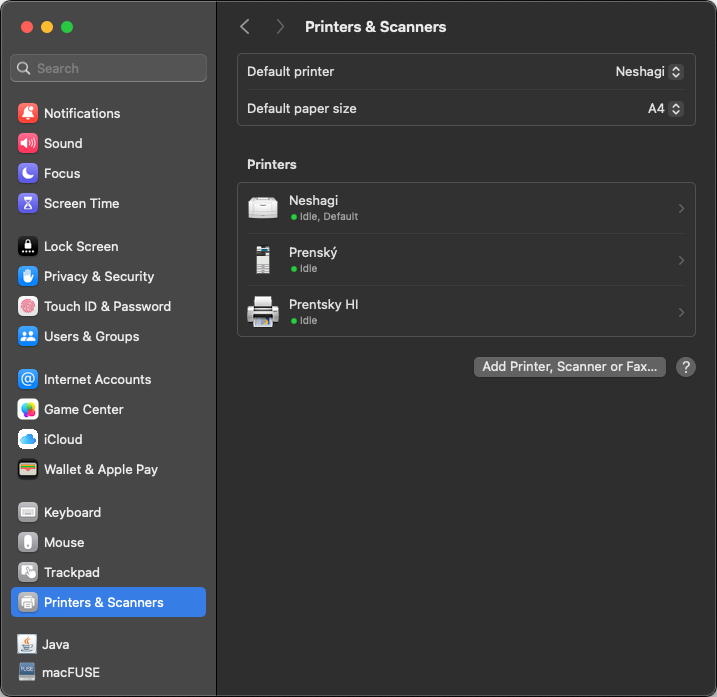717x697 pixels.
Task: Select Focus label in sidebar
Action: 62,173
